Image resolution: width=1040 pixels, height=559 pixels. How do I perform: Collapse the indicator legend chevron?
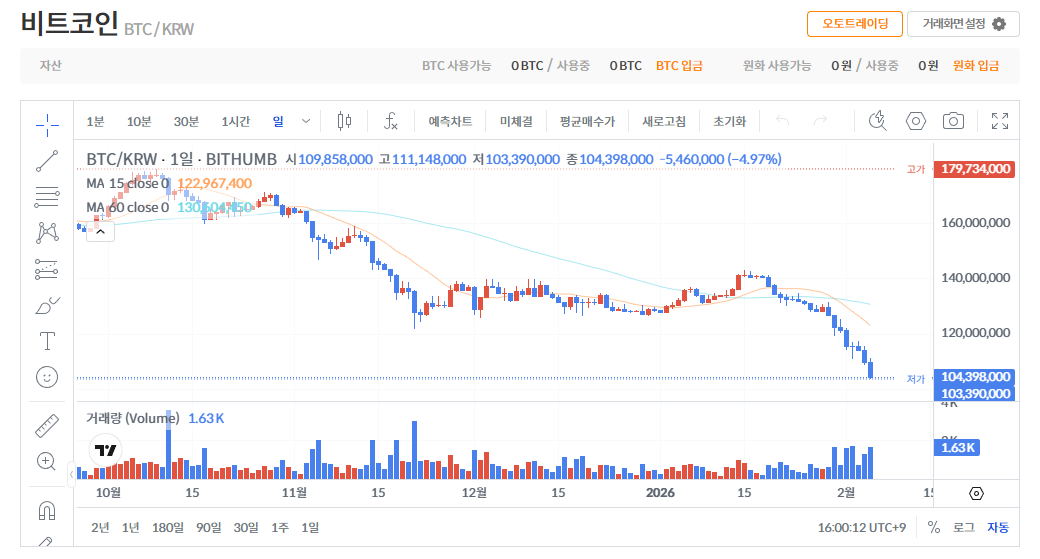click(x=102, y=232)
